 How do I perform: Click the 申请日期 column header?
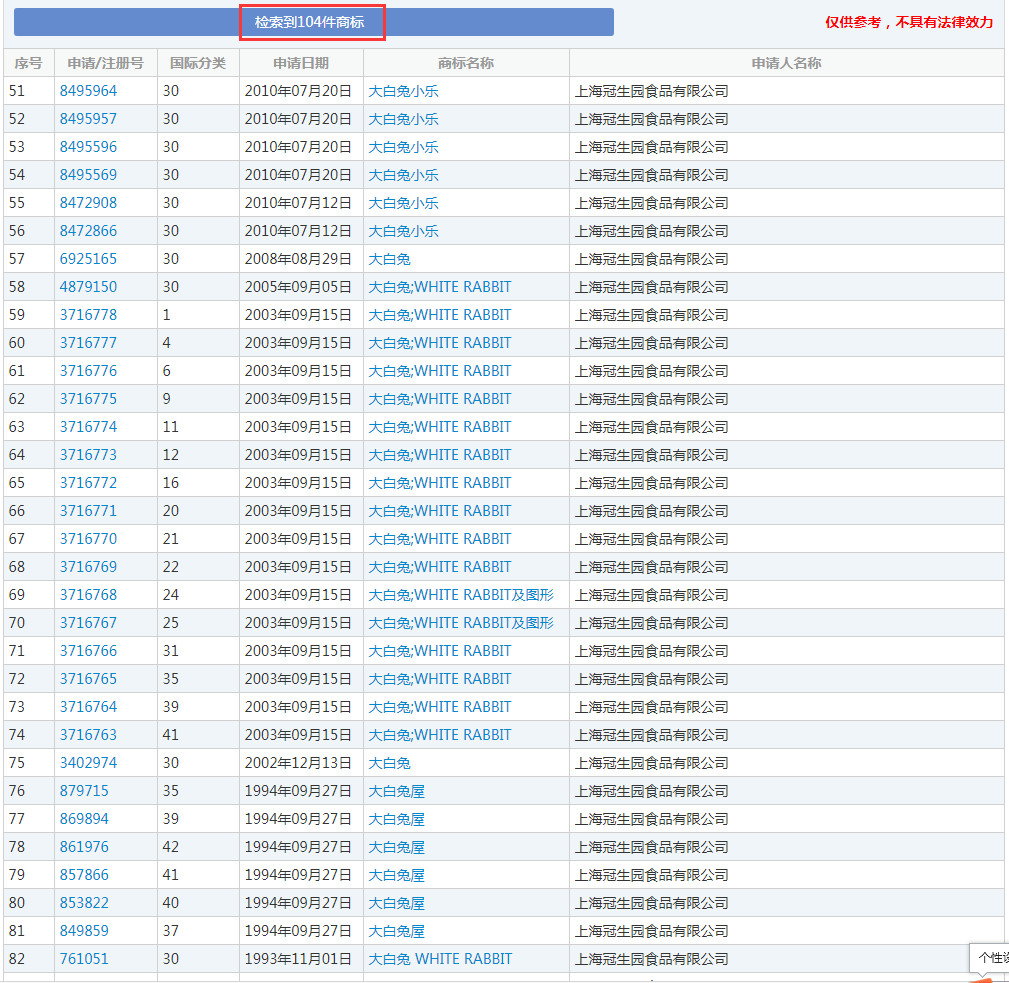[301, 63]
